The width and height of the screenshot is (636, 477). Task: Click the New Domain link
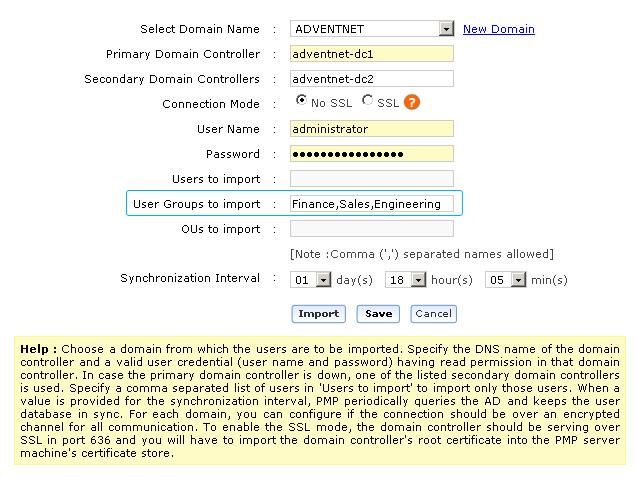click(x=499, y=29)
